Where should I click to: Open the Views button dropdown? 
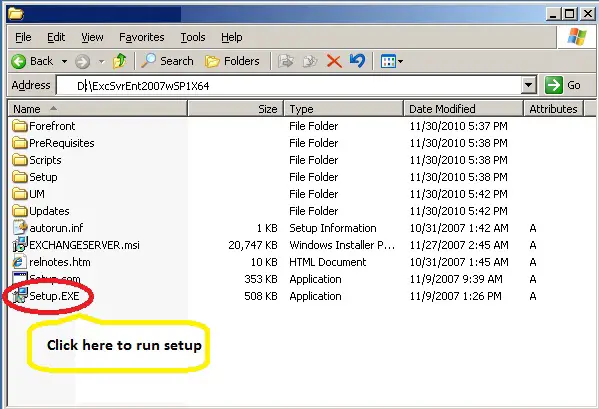(392, 61)
